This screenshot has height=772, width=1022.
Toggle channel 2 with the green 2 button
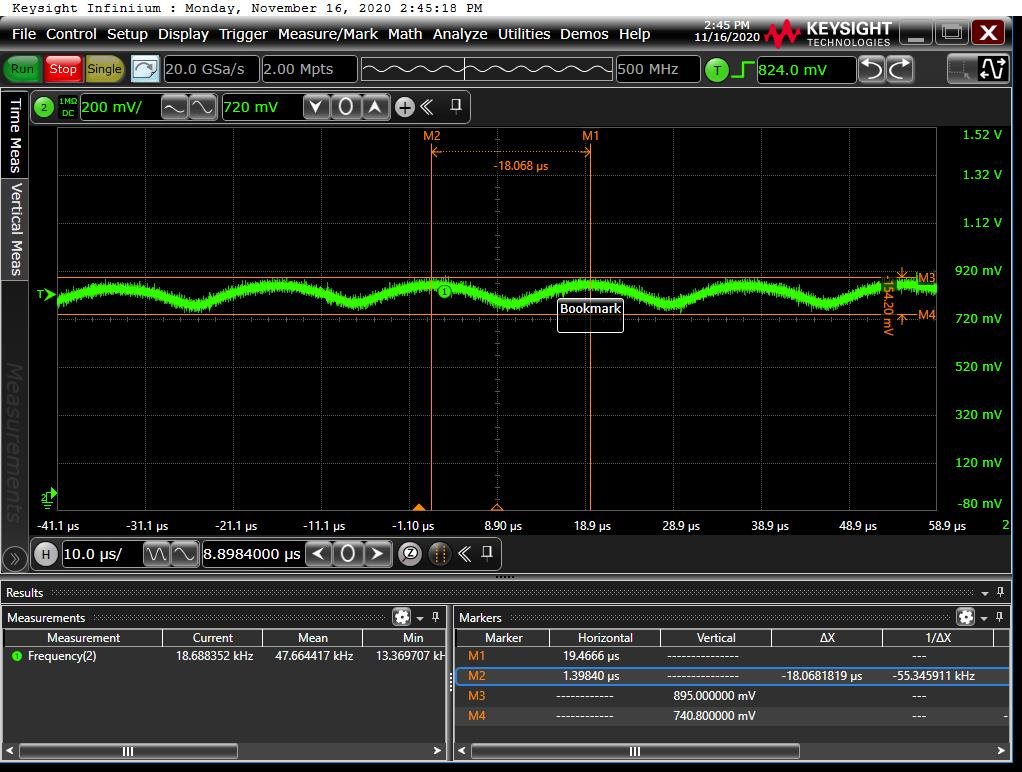point(44,108)
